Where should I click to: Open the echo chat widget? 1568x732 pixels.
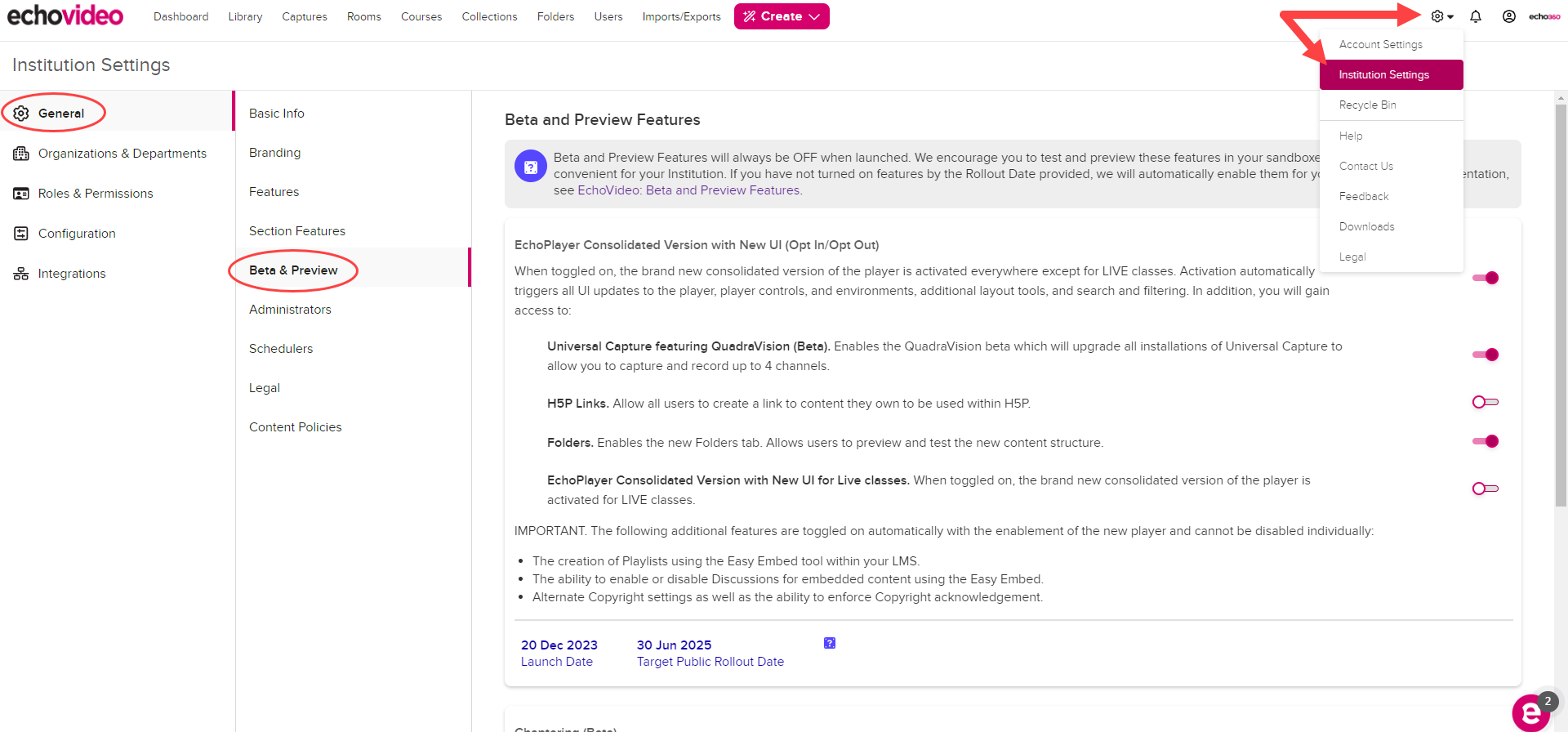[x=1533, y=712]
